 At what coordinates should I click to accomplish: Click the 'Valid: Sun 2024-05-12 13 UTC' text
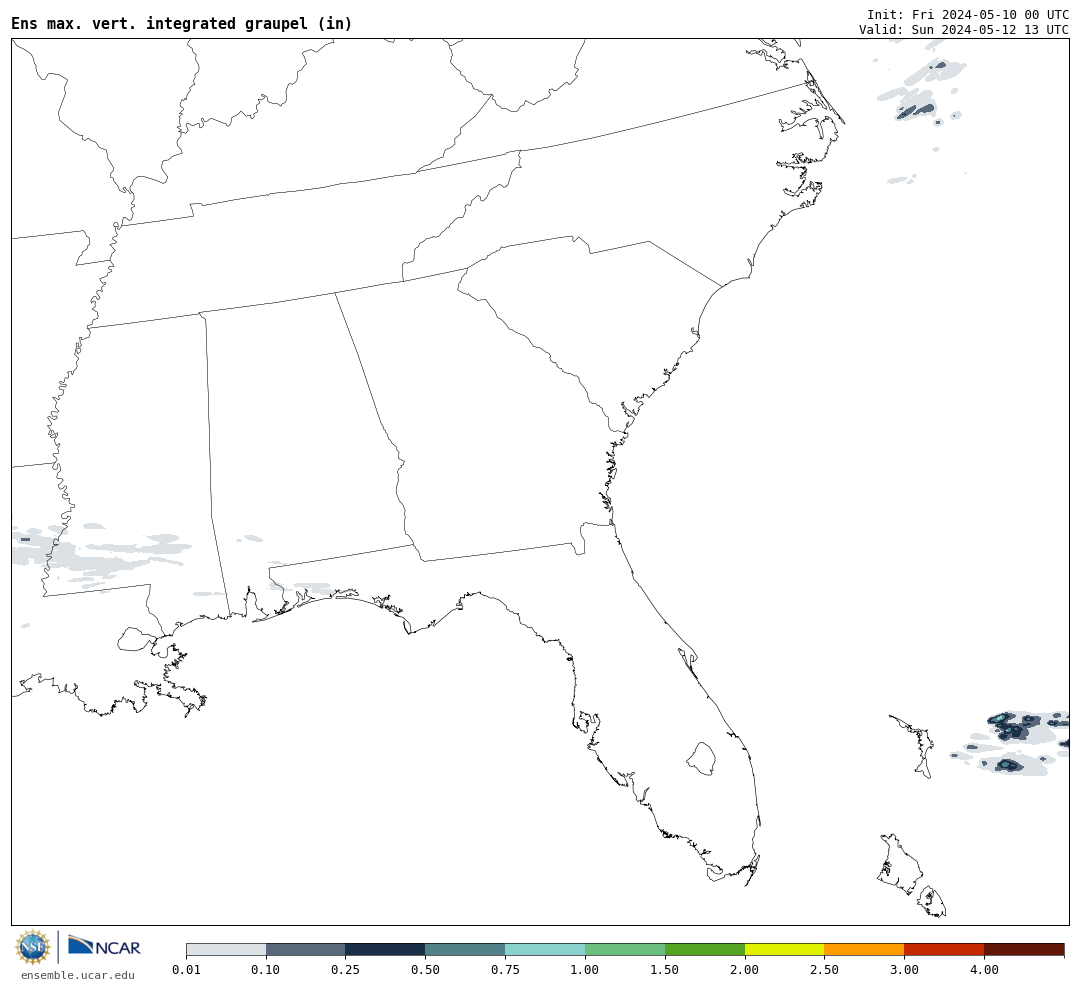click(964, 30)
